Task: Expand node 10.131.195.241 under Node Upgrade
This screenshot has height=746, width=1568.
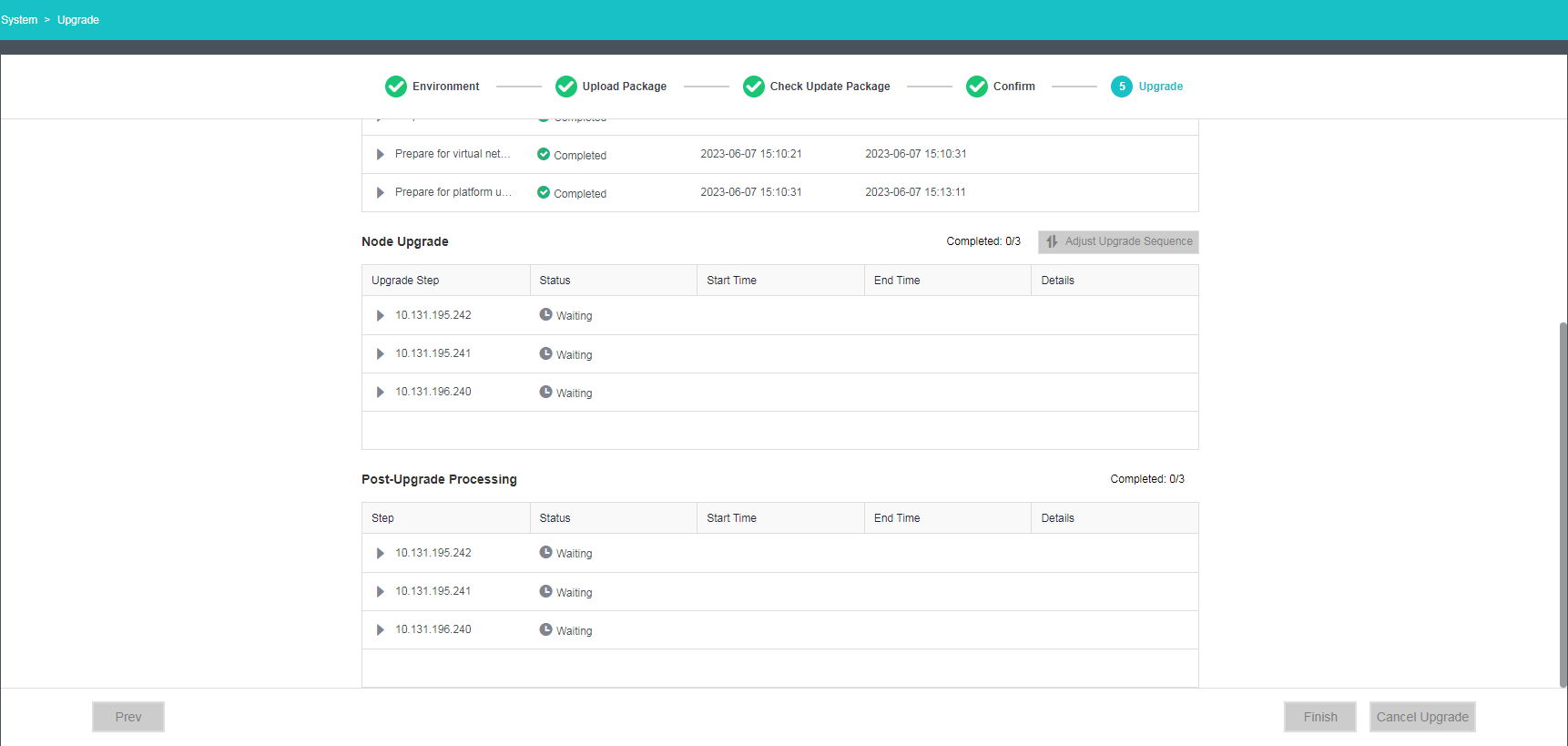Action: 381,354
